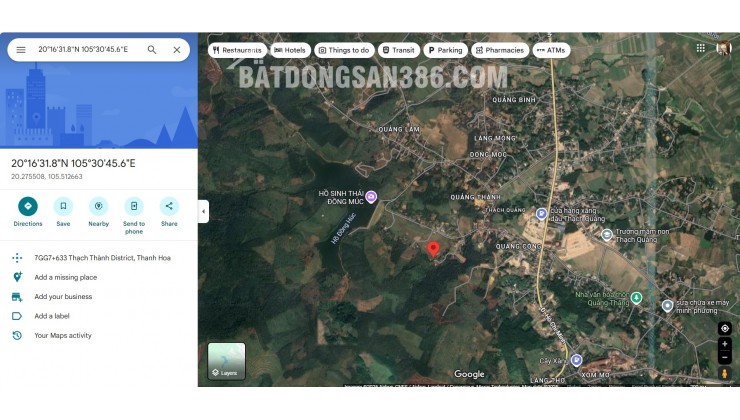Viewport: 740px width, 420px height.
Task: Select the Pharmacies chip
Action: pyautogui.click(x=500, y=50)
